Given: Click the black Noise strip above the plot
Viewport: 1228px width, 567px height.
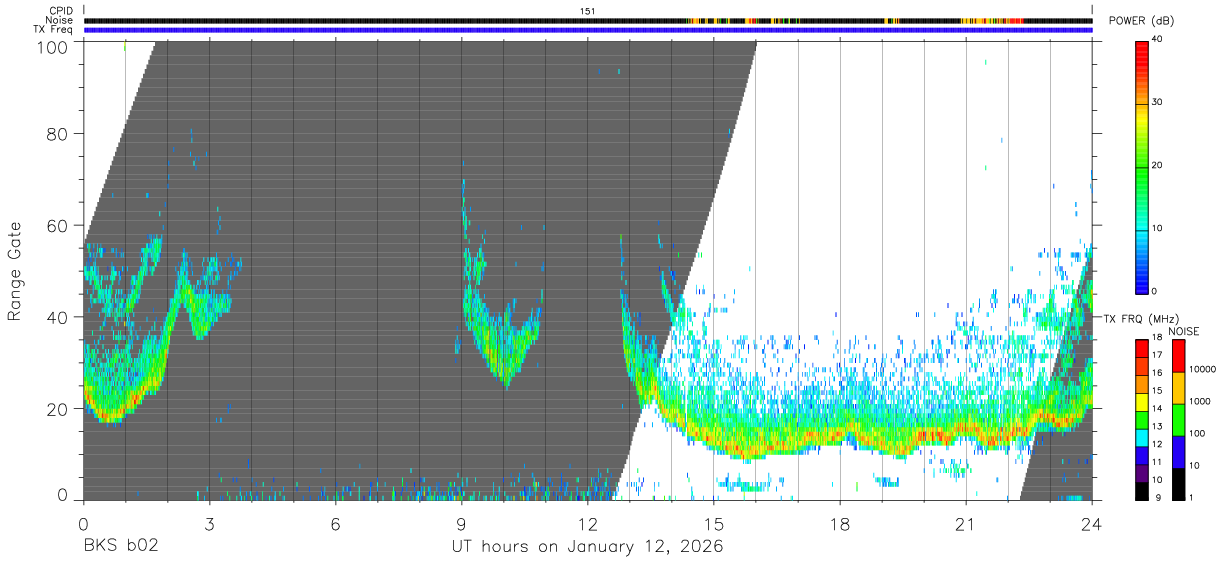Looking at the screenshot, I should [x=588, y=20].
